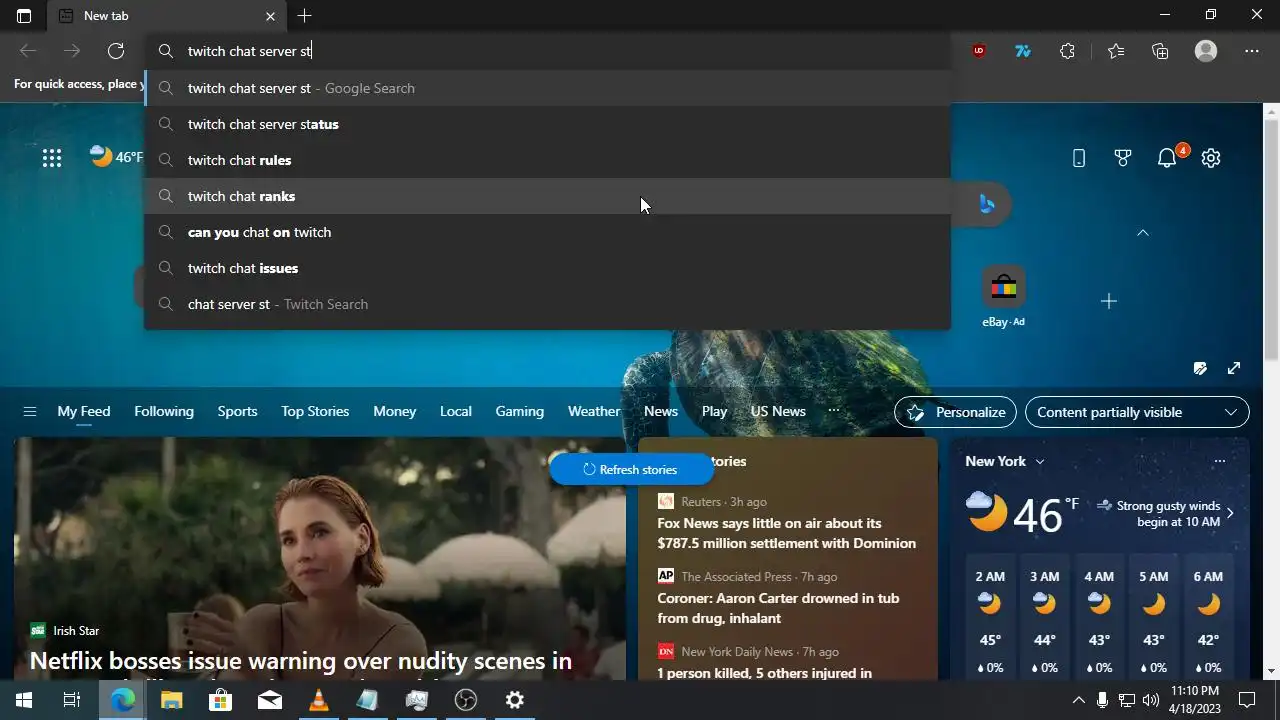This screenshot has width=1280, height=720.
Task: Open OBS Studio from the taskbar
Action: point(466,700)
